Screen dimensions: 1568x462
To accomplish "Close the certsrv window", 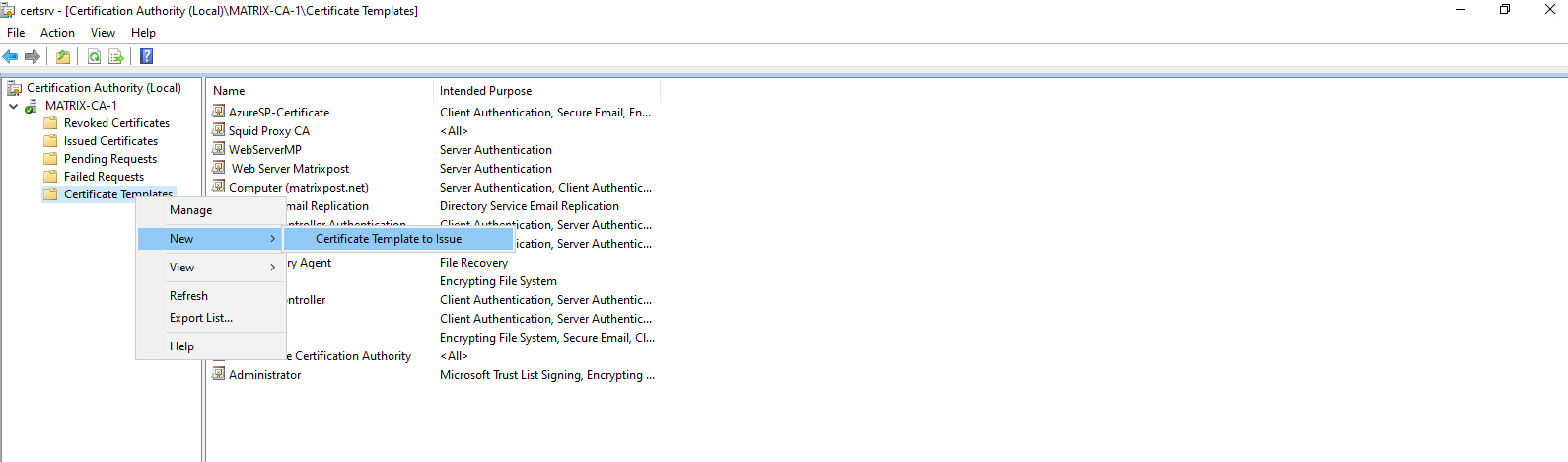I will [x=1549, y=10].
